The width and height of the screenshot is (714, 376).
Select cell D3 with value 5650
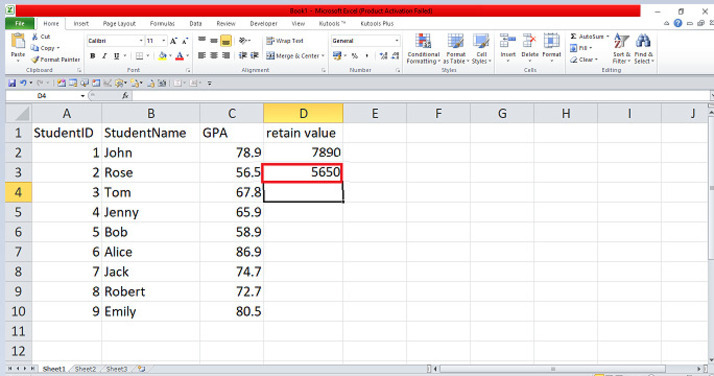coord(303,173)
